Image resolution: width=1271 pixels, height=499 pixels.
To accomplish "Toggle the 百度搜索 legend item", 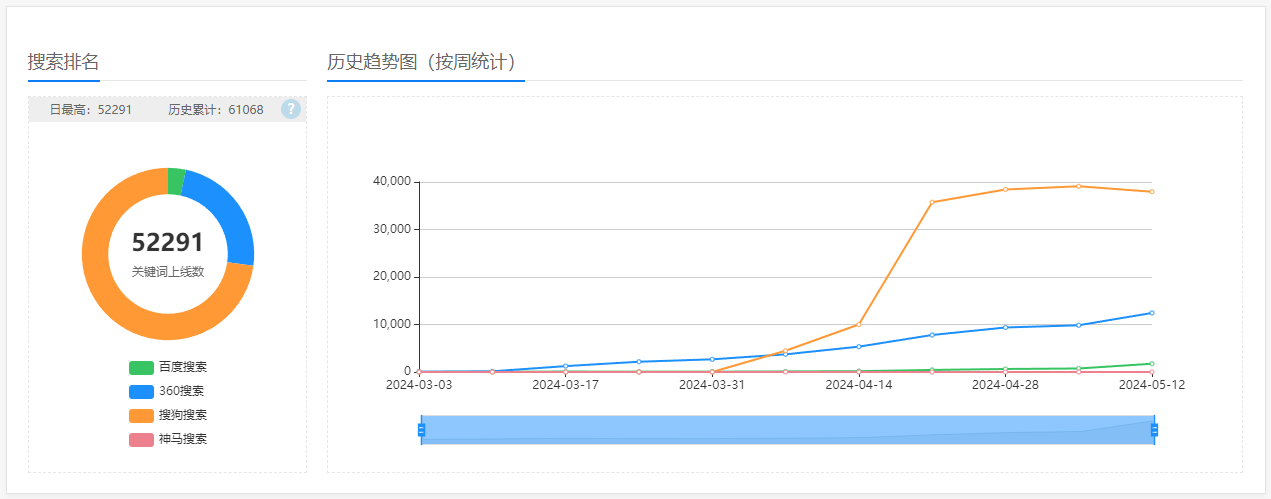I will [x=168, y=367].
